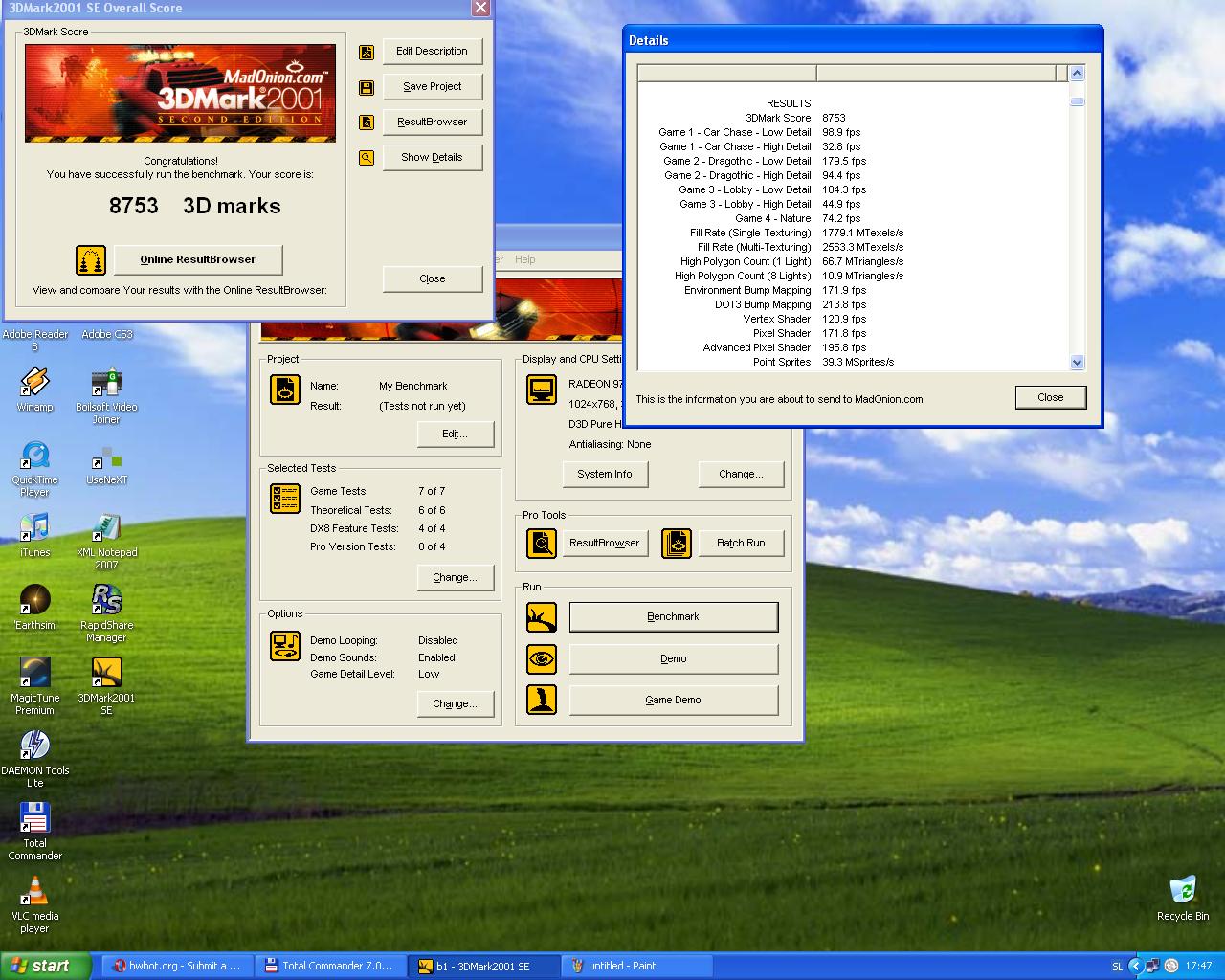Image resolution: width=1225 pixels, height=980 pixels.
Task: Select the MagicTune Premium desktop icon
Action: 34,686
